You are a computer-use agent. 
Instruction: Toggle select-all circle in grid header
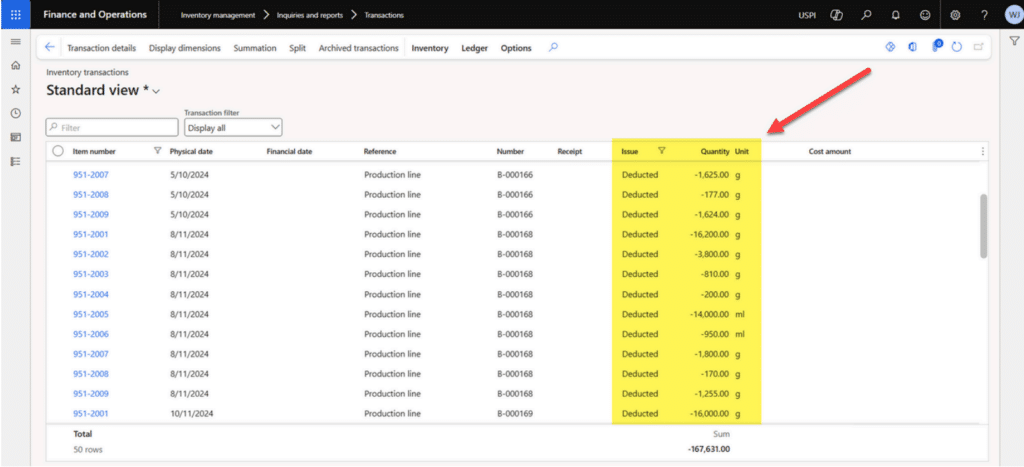58,151
